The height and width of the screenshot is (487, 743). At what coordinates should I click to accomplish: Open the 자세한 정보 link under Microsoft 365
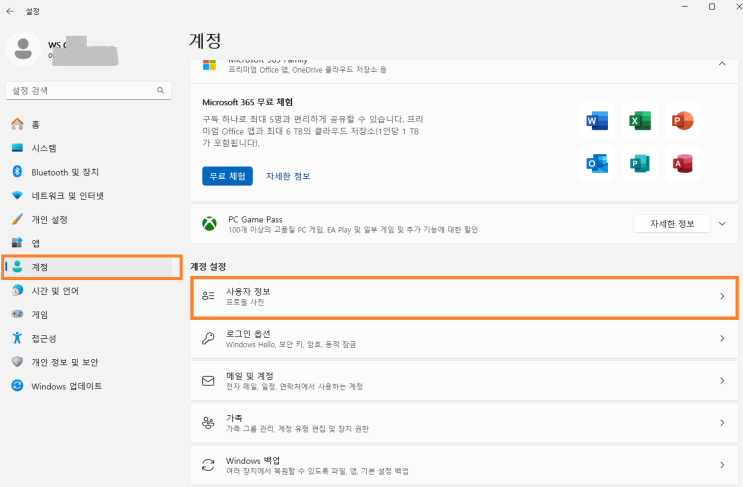point(288,176)
